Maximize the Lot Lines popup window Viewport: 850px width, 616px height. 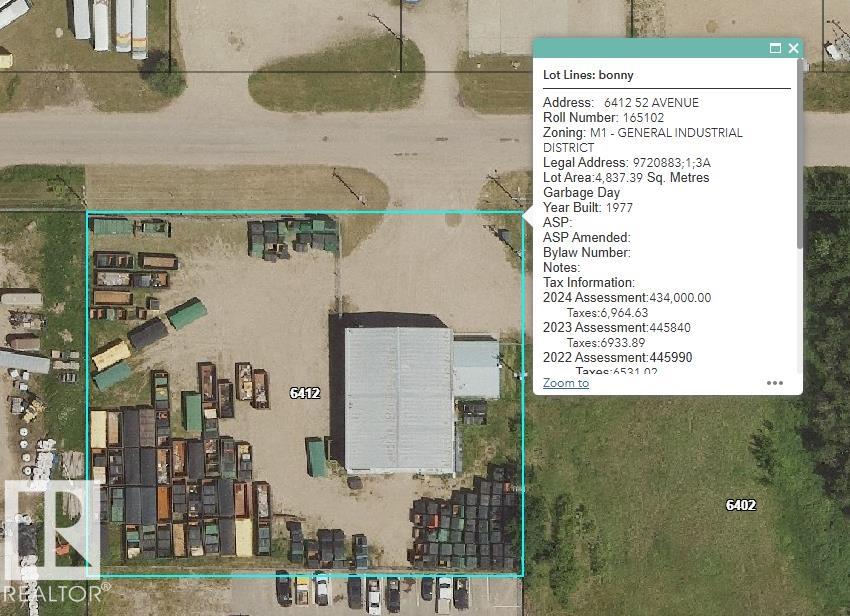pos(775,48)
